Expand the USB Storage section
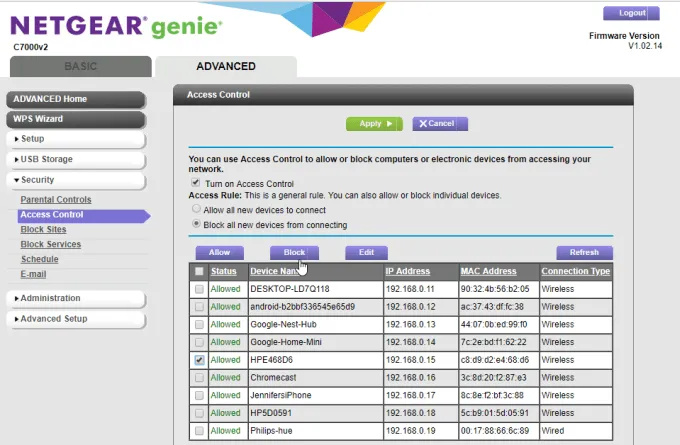The image size is (680, 445). [x=76, y=159]
